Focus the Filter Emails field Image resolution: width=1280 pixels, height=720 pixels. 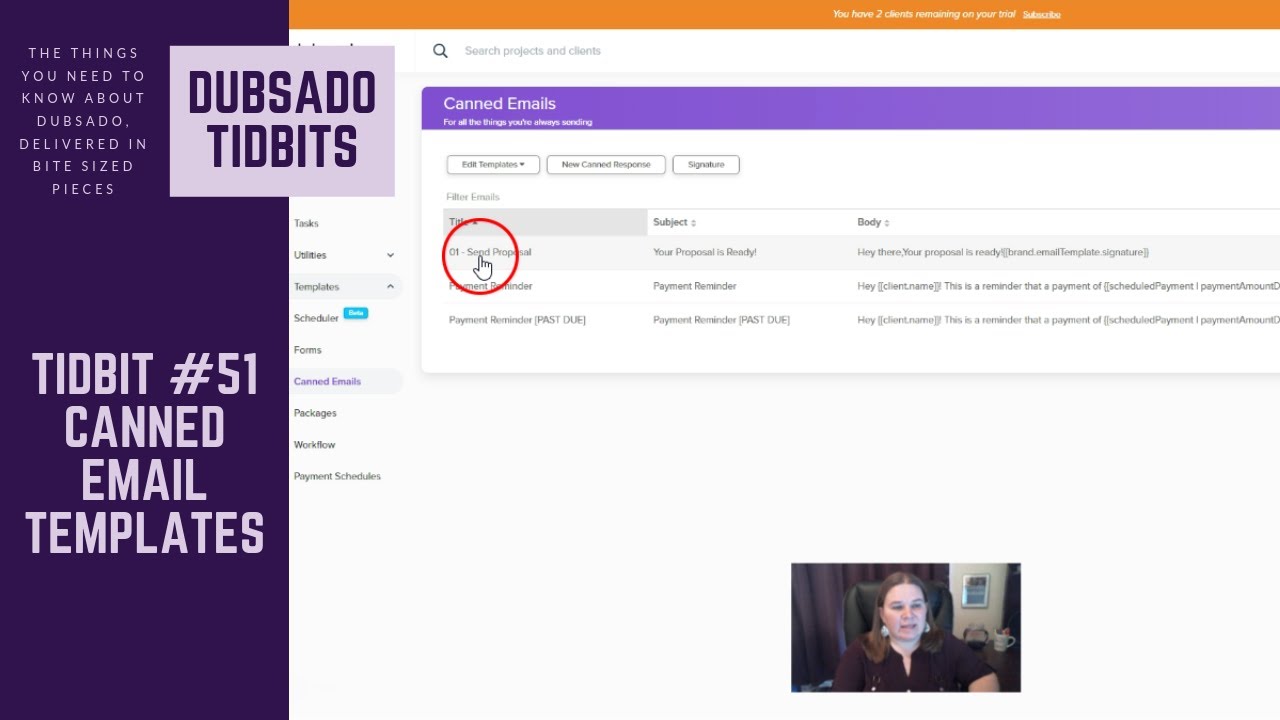[x=473, y=197]
